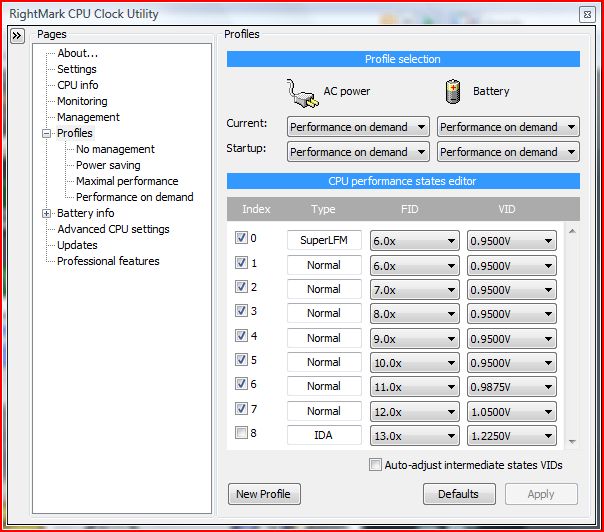Open the About... page
The image size is (604, 532).
click(77, 53)
